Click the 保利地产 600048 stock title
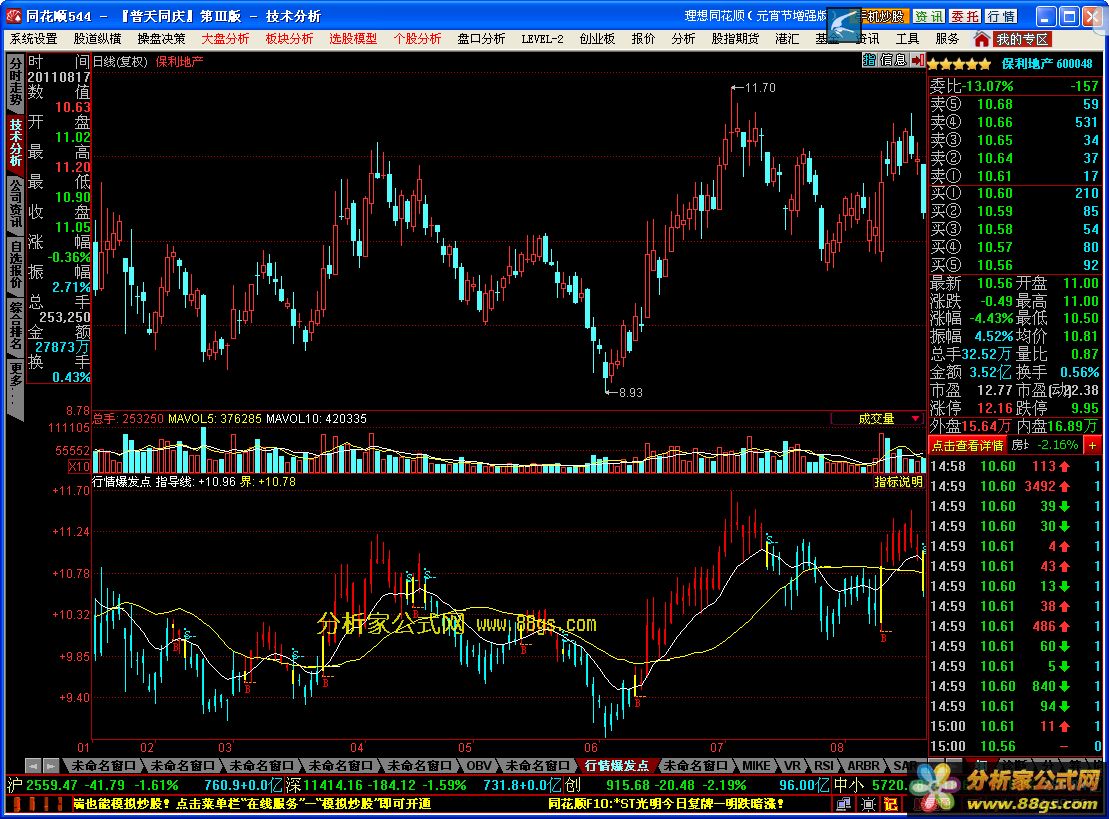This screenshot has height=819, width=1109. click(x=1047, y=64)
